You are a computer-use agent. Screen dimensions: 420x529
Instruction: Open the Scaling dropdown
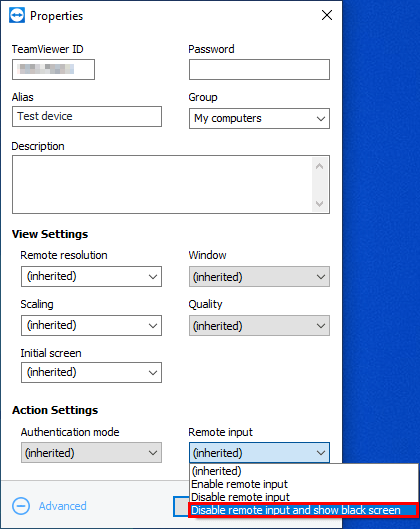91,326
